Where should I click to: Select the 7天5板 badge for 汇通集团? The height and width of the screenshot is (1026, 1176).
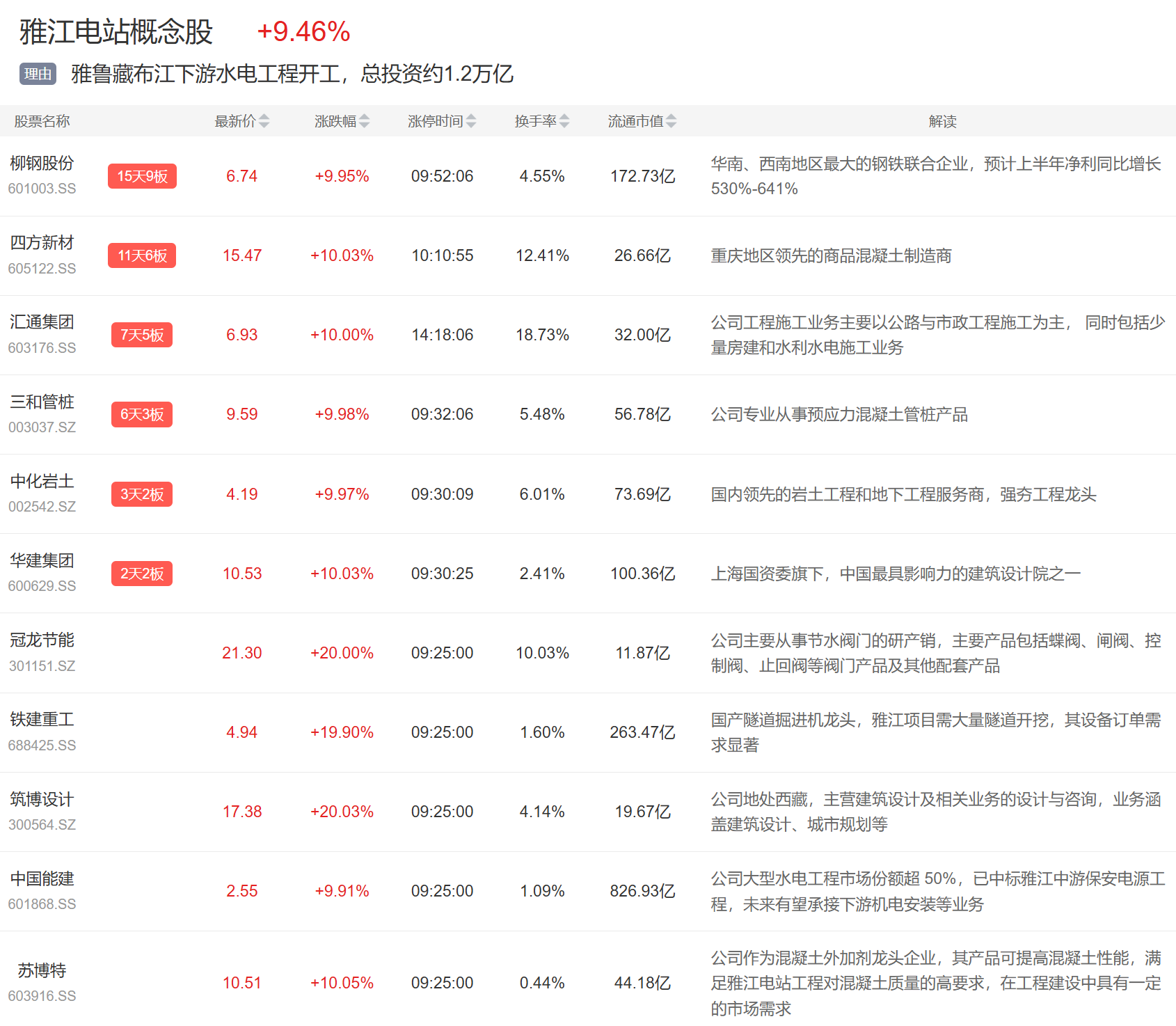[142, 335]
